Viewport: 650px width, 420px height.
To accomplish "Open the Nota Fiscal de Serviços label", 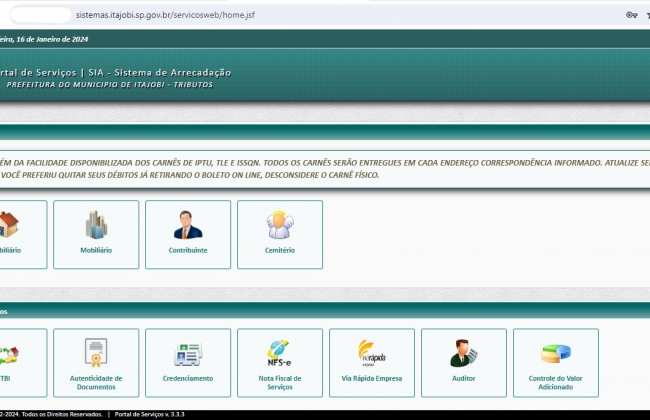I will pyautogui.click(x=280, y=382).
